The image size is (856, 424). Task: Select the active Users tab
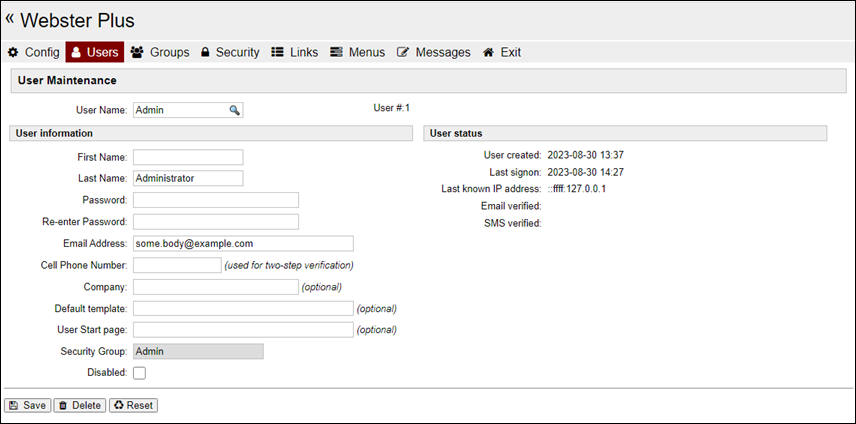[x=95, y=52]
